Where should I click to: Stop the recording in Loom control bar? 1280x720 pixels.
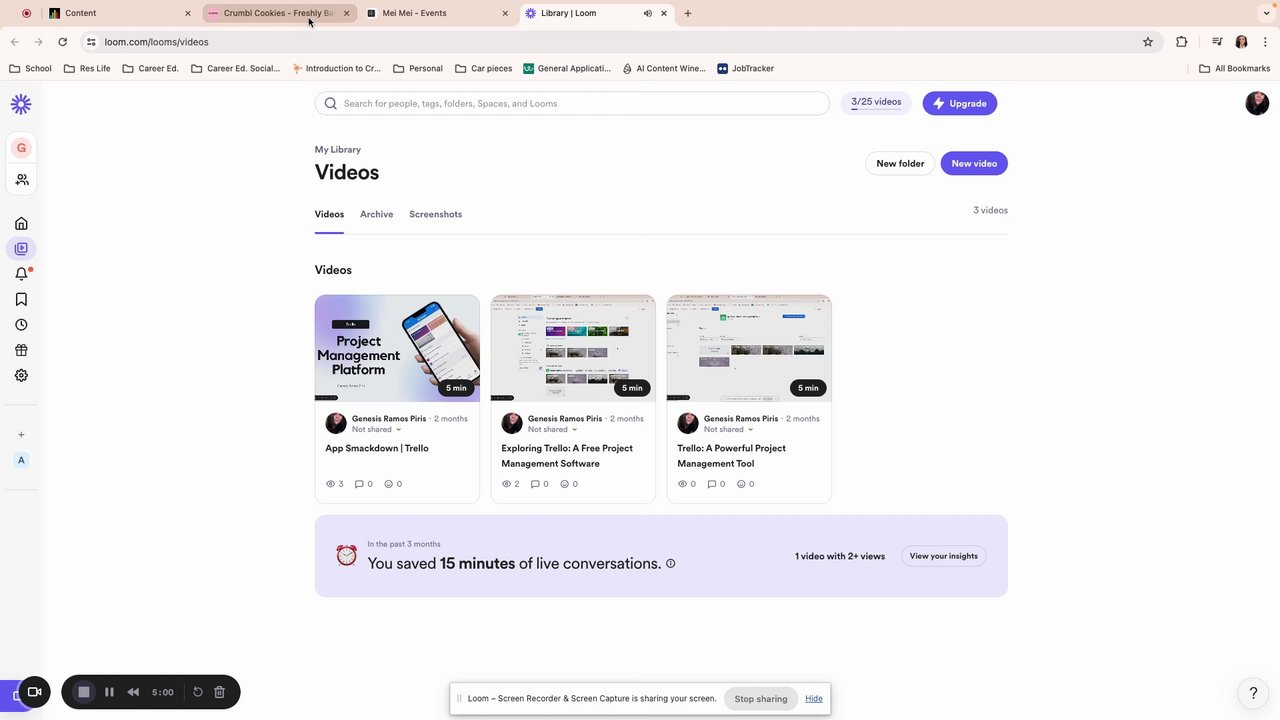coord(84,692)
